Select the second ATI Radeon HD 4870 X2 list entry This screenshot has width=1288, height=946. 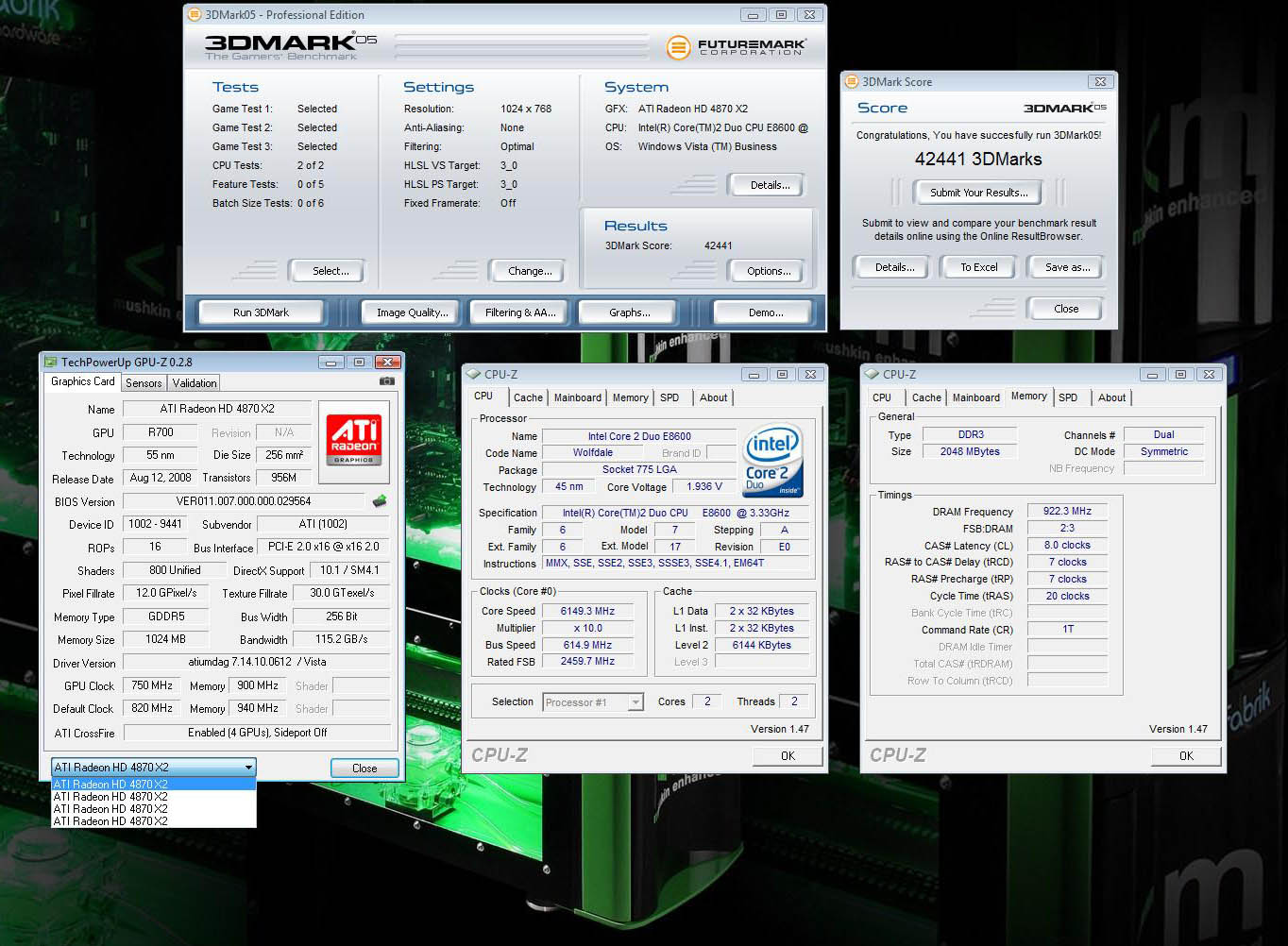point(153,797)
